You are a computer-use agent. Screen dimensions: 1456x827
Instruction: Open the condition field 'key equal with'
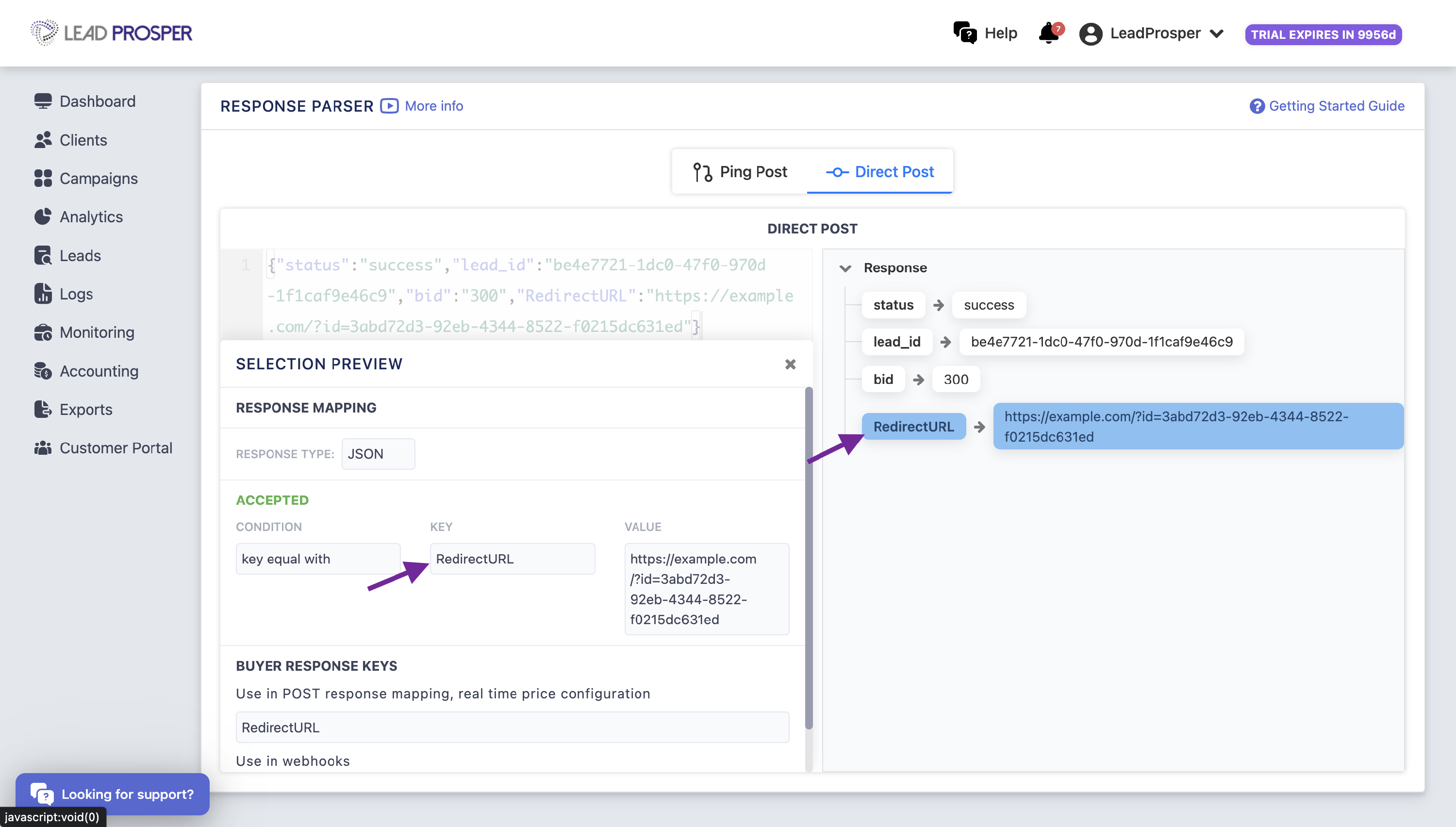(318, 559)
